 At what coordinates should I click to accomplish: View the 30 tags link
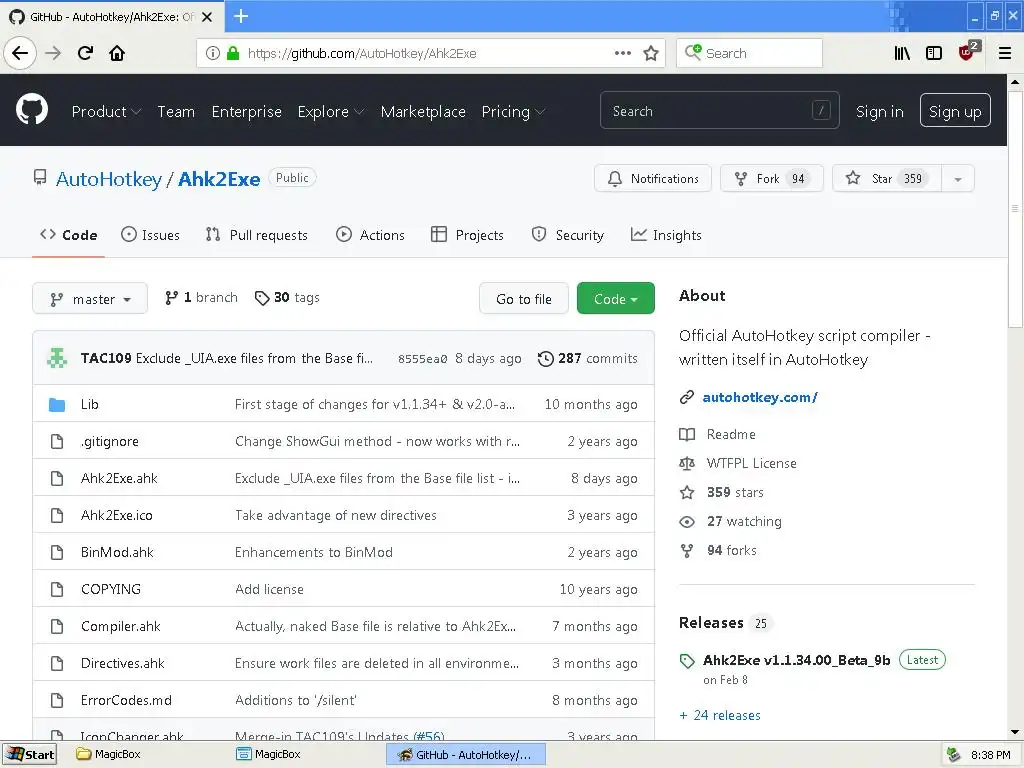click(287, 298)
